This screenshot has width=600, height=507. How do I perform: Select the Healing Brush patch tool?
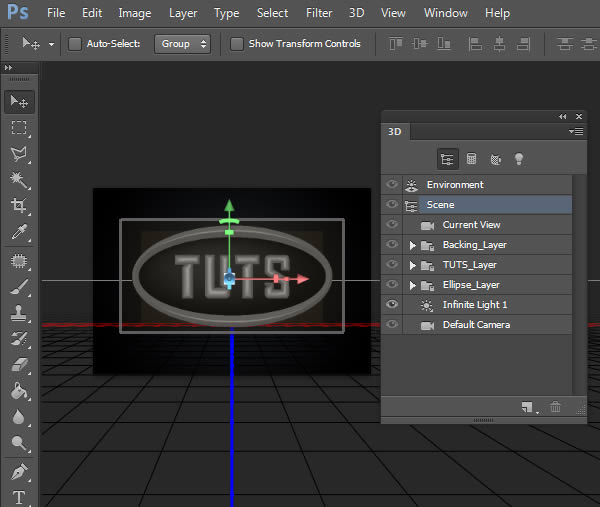pos(19,261)
